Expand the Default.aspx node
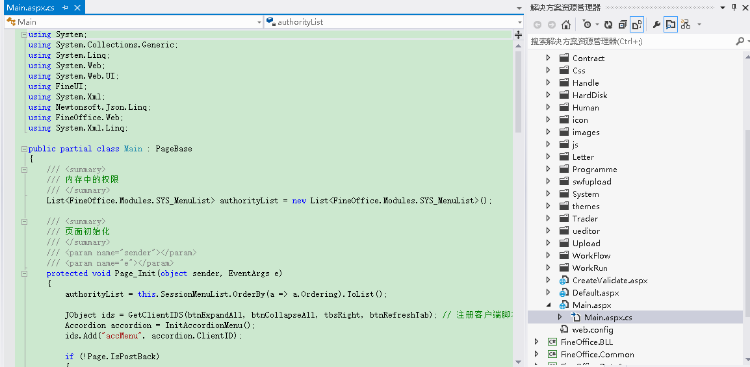Image resolution: width=750 pixels, height=367 pixels. tap(548, 292)
